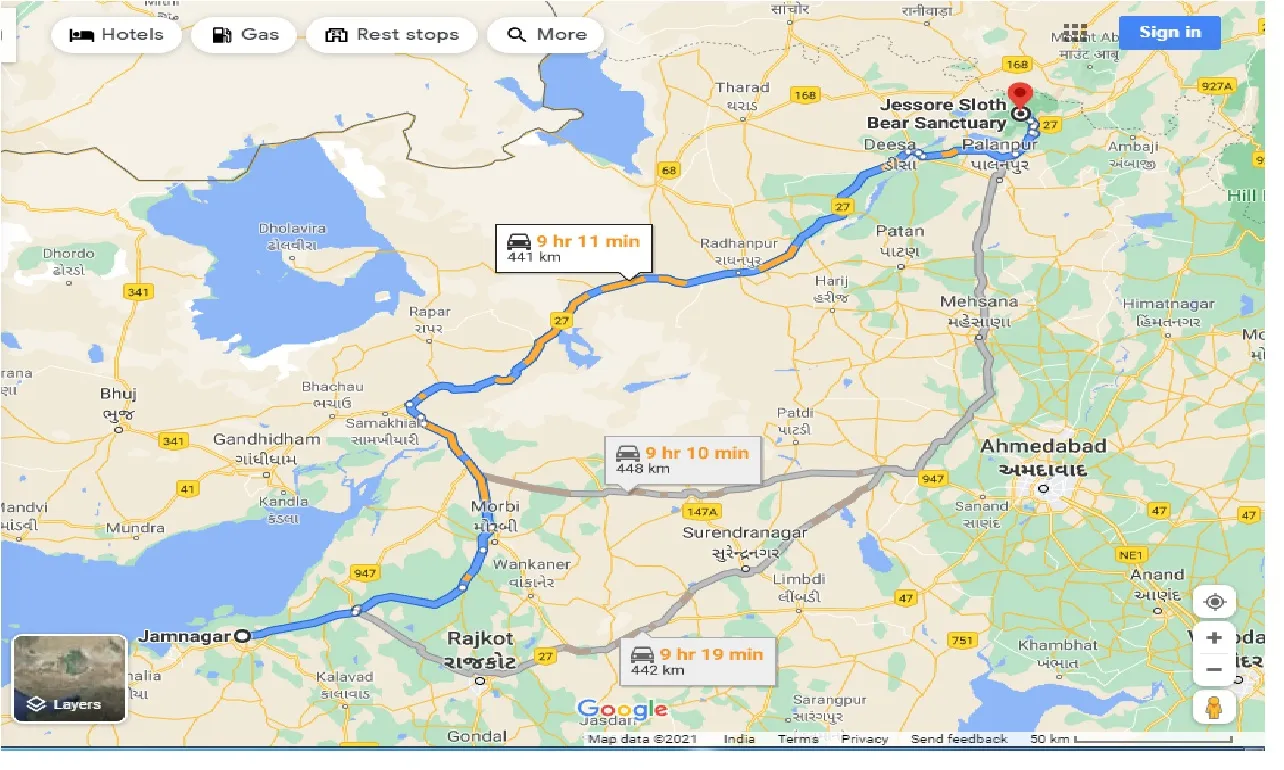
Task: Open the Google apps grid icon
Action: tap(1075, 32)
